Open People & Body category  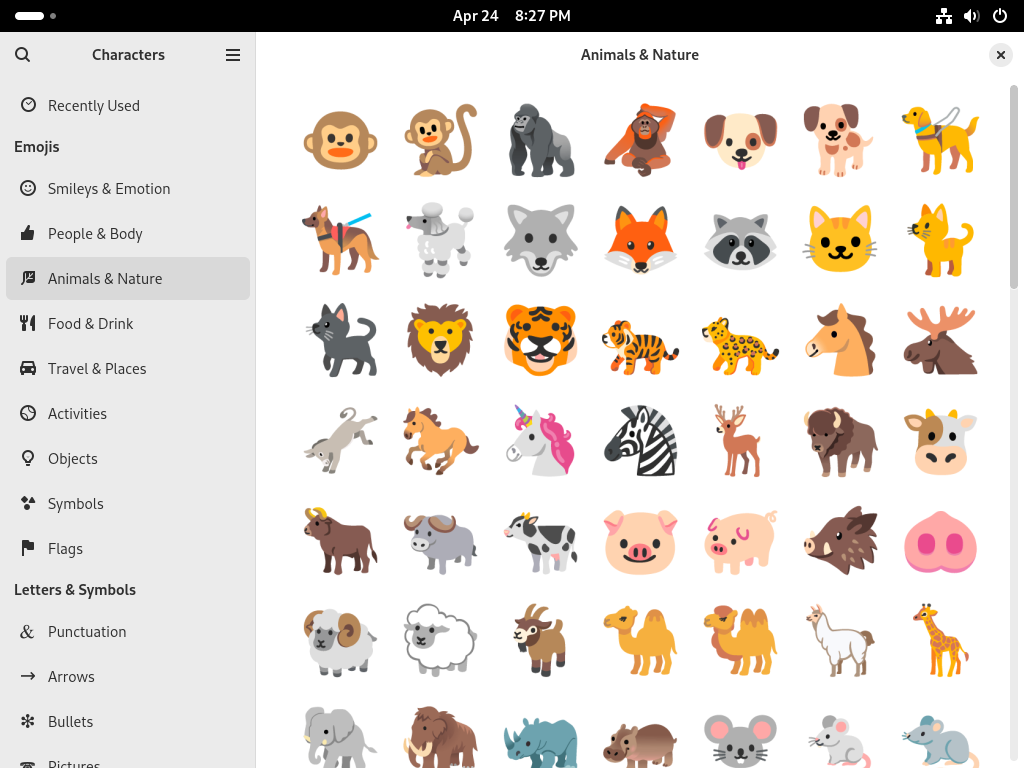(x=128, y=234)
